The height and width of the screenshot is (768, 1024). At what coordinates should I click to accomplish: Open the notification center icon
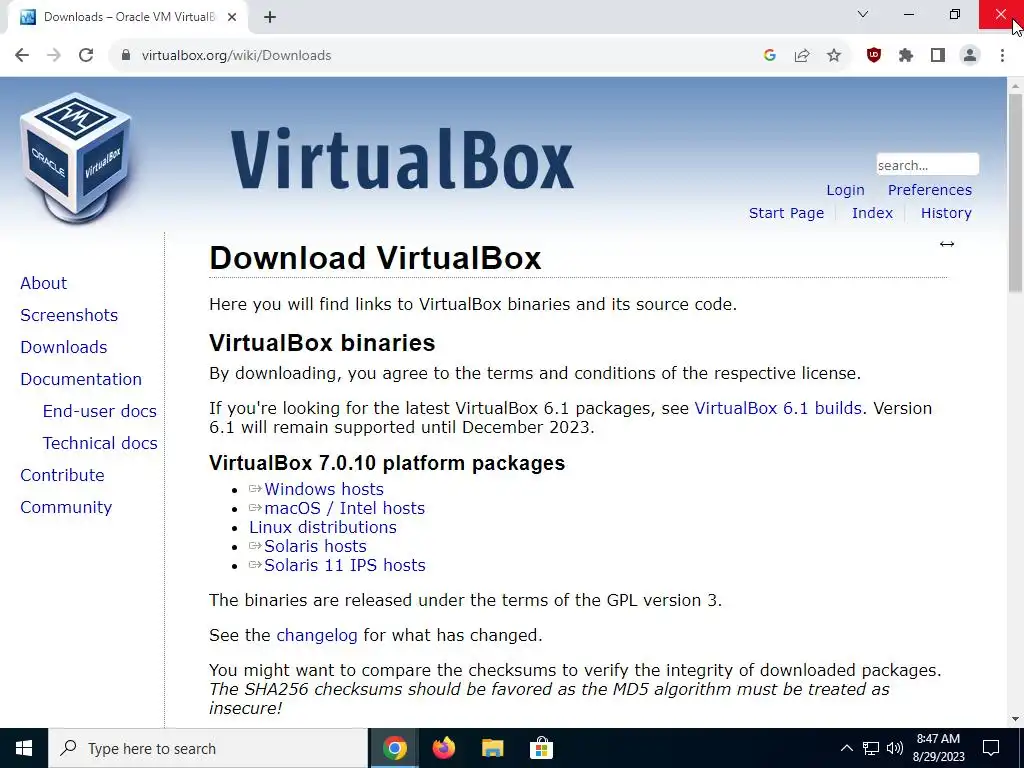pos(991,748)
